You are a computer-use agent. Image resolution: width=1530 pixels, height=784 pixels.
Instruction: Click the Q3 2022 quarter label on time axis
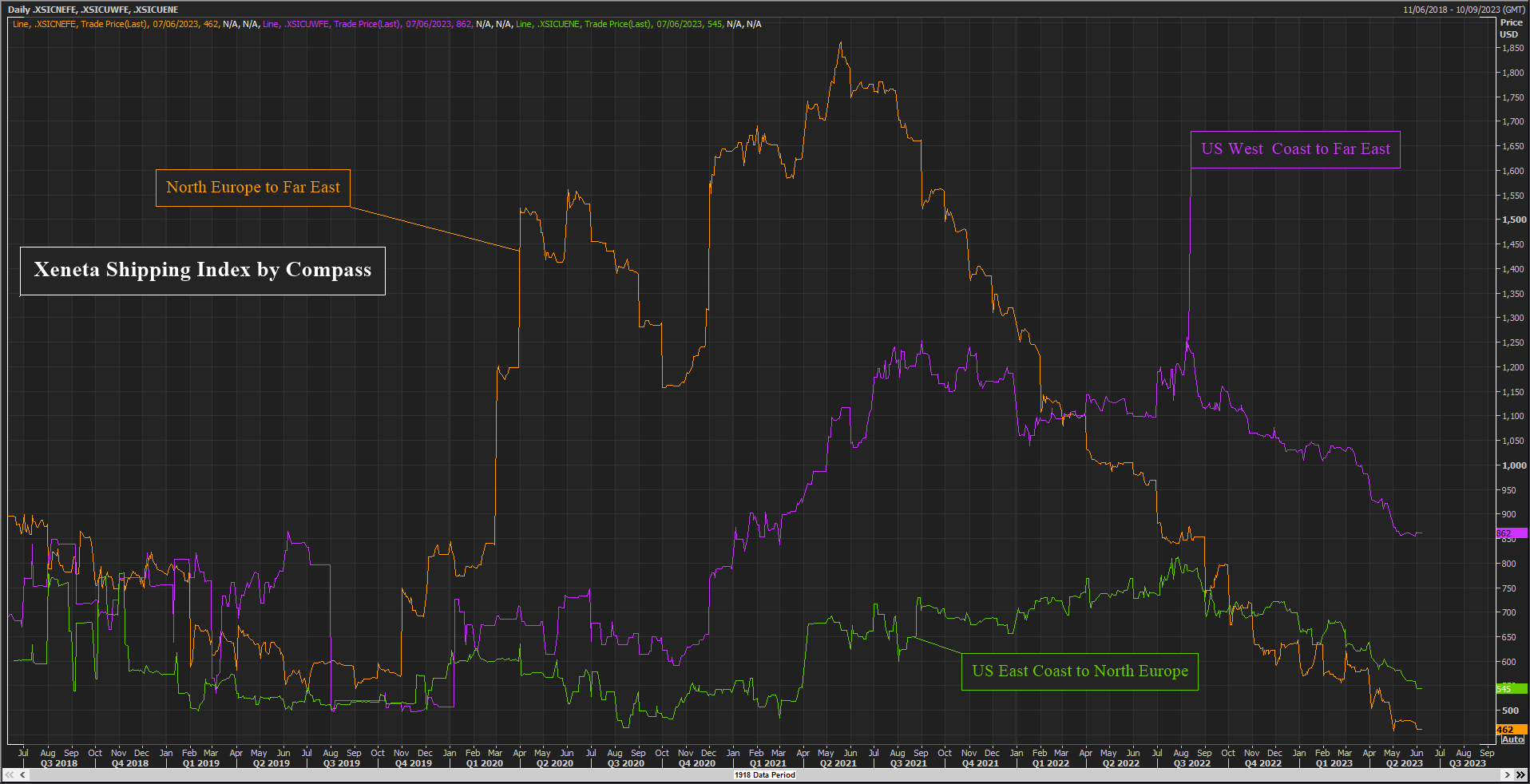(x=1192, y=763)
